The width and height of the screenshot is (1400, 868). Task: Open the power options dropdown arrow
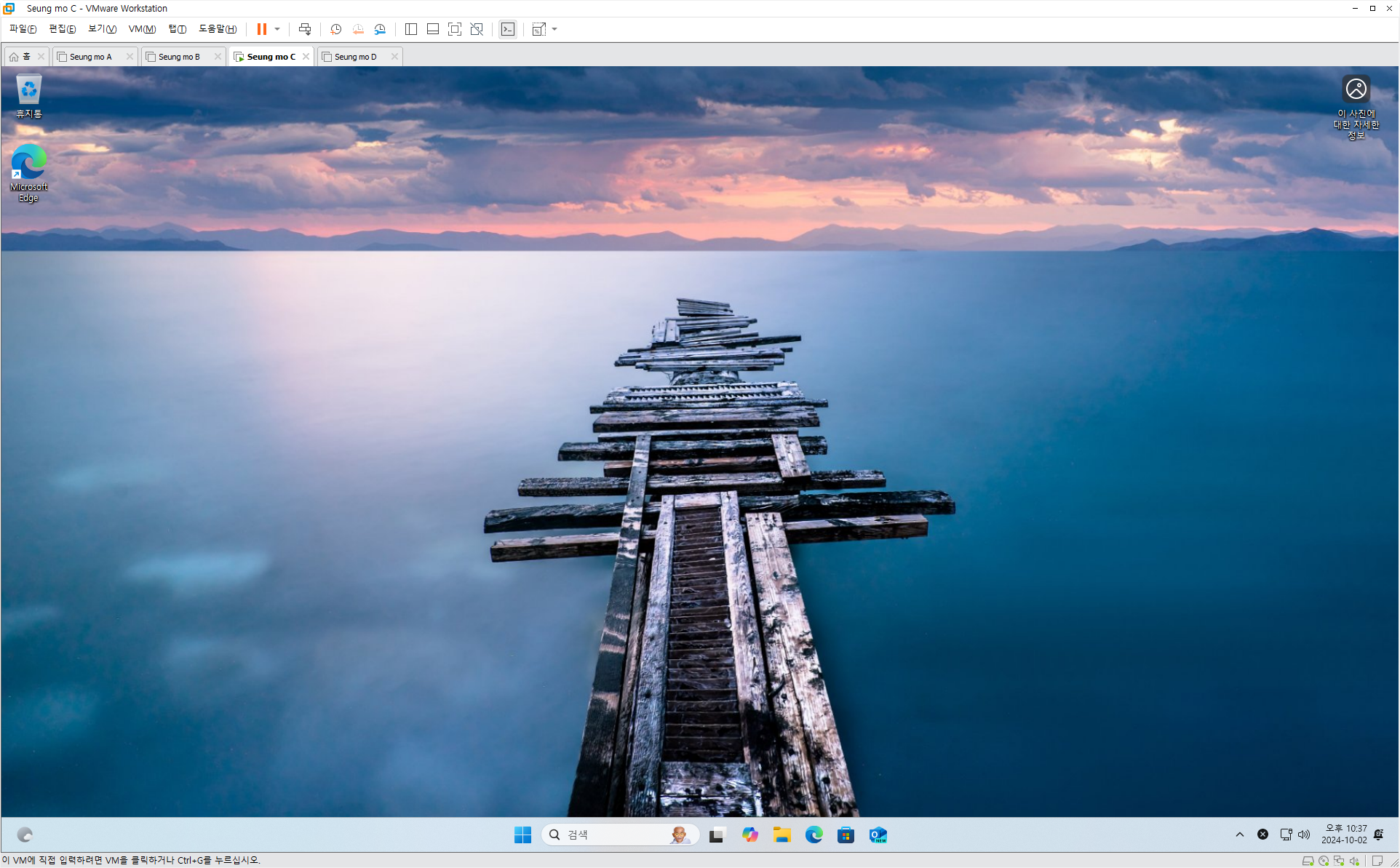pos(277,29)
